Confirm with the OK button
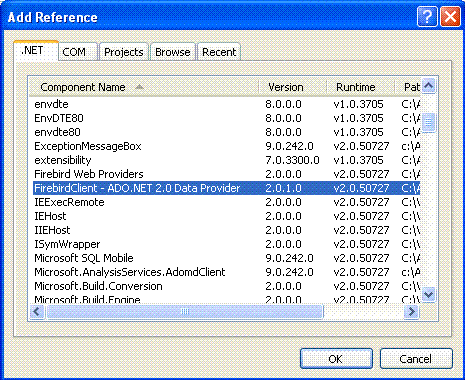The image size is (465, 380). pos(336,359)
